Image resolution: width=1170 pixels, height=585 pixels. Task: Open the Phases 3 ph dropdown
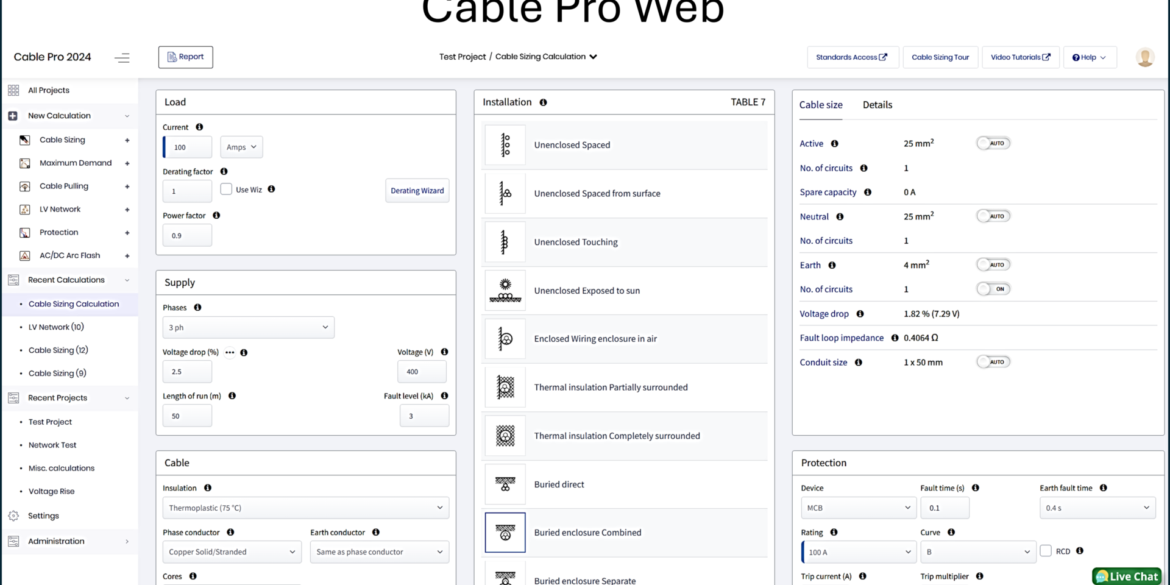pyautogui.click(x=248, y=327)
